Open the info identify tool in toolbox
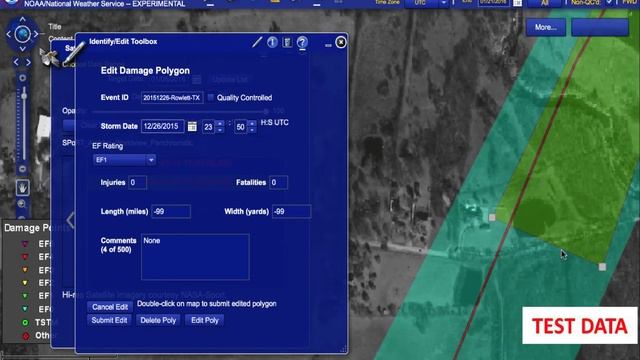 tap(272, 42)
